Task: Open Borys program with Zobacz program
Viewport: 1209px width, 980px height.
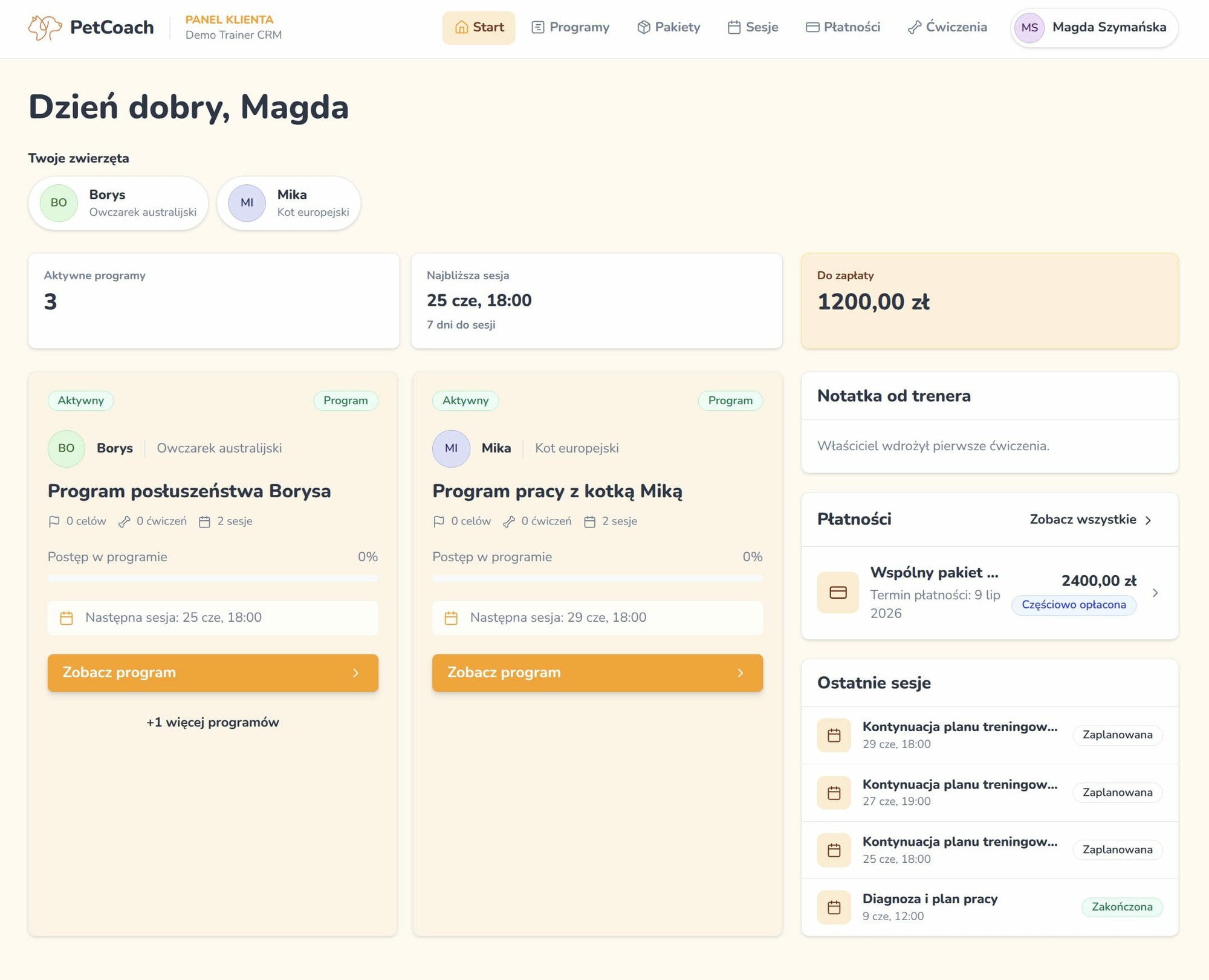Action: click(x=213, y=673)
